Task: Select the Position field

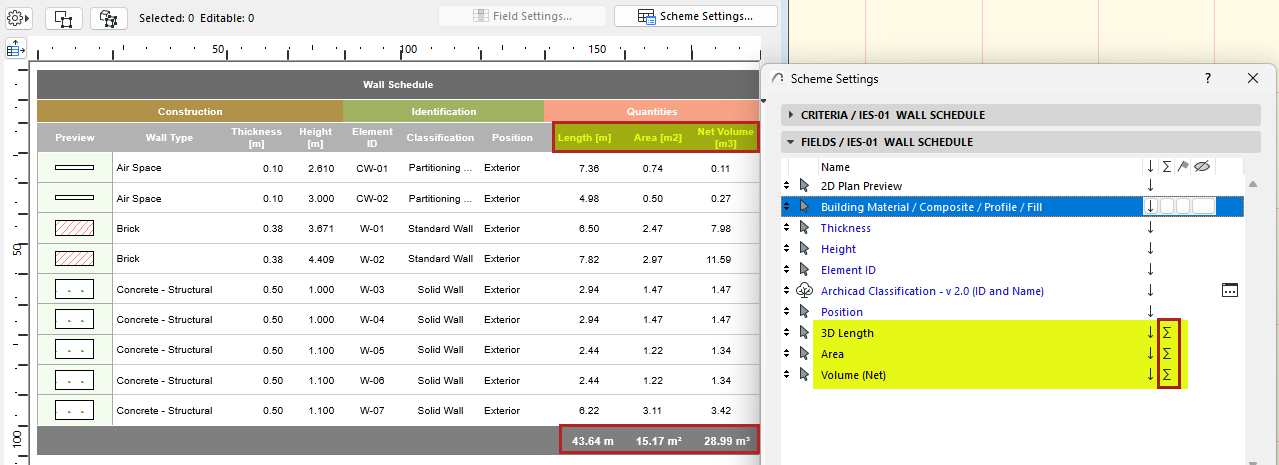Action: pyautogui.click(x=1012, y=312)
